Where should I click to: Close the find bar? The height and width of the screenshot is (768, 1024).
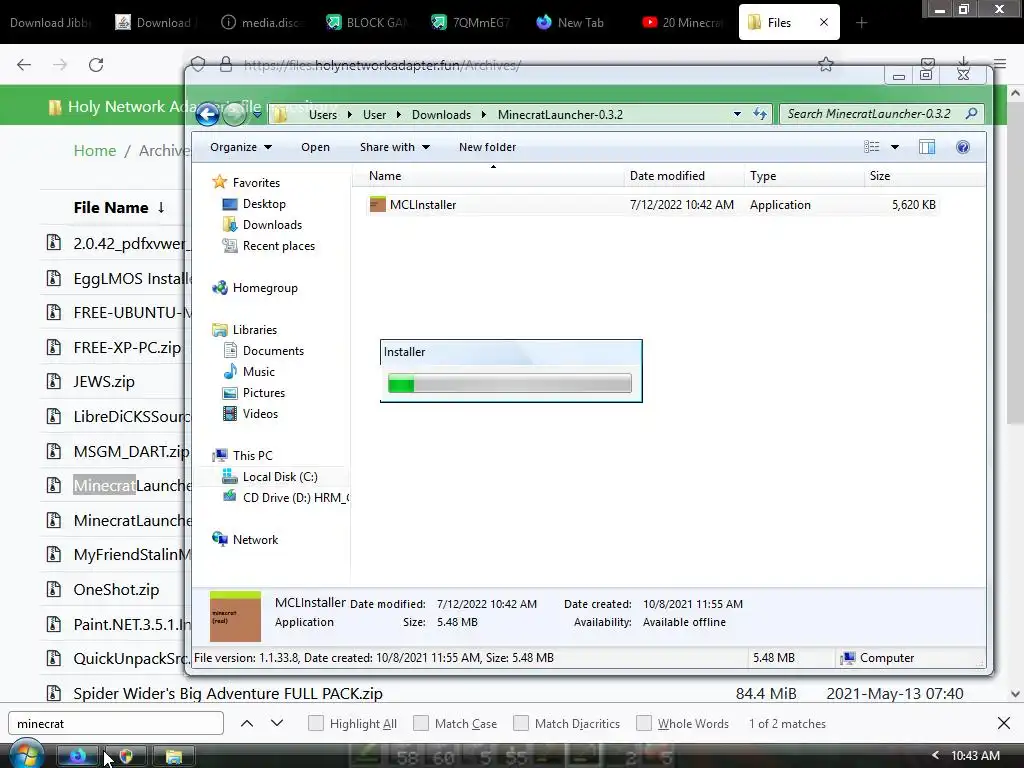[x=1004, y=723]
